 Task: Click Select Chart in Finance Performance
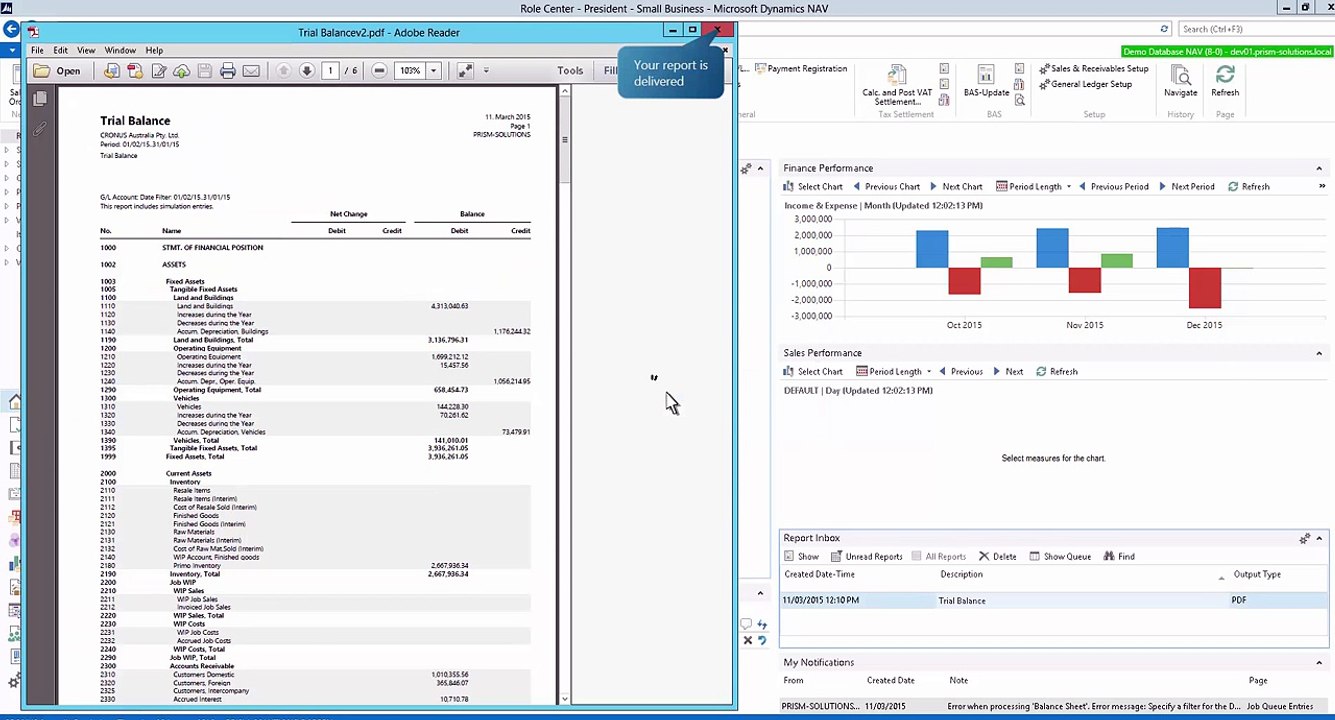coord(813,186)
